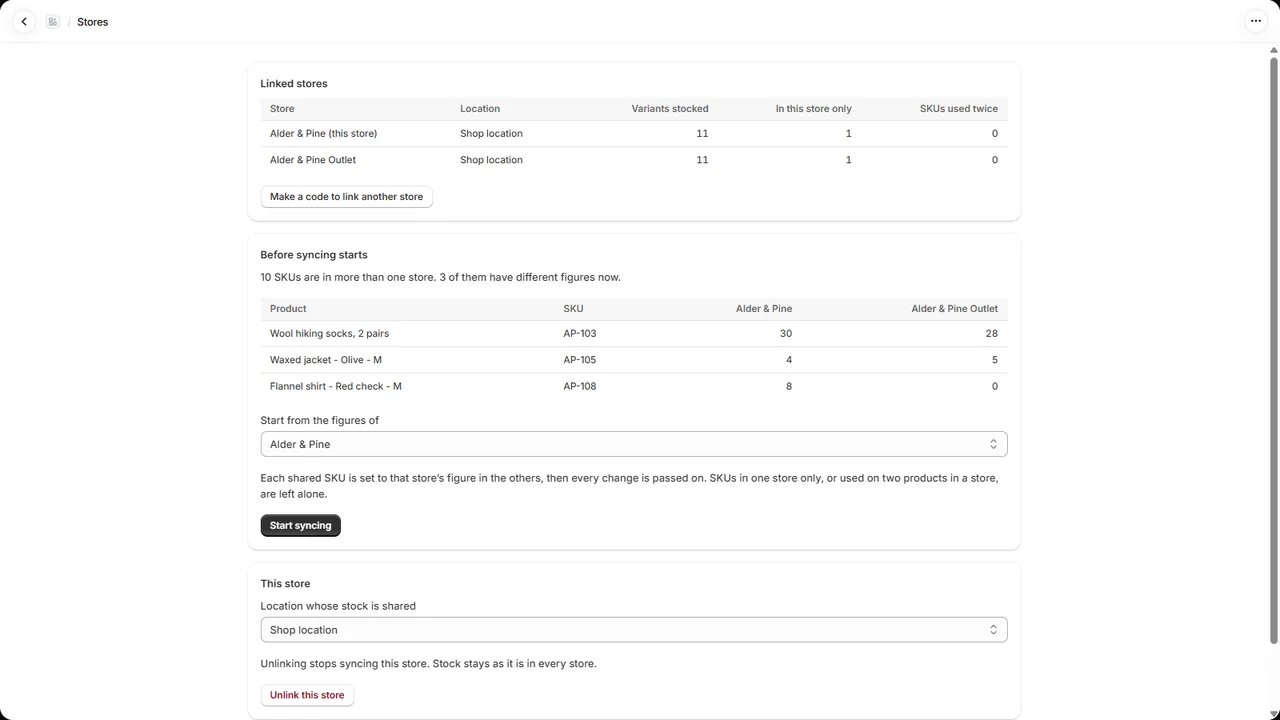
Task: Click the Location column header
Action: tap(480, 109)
